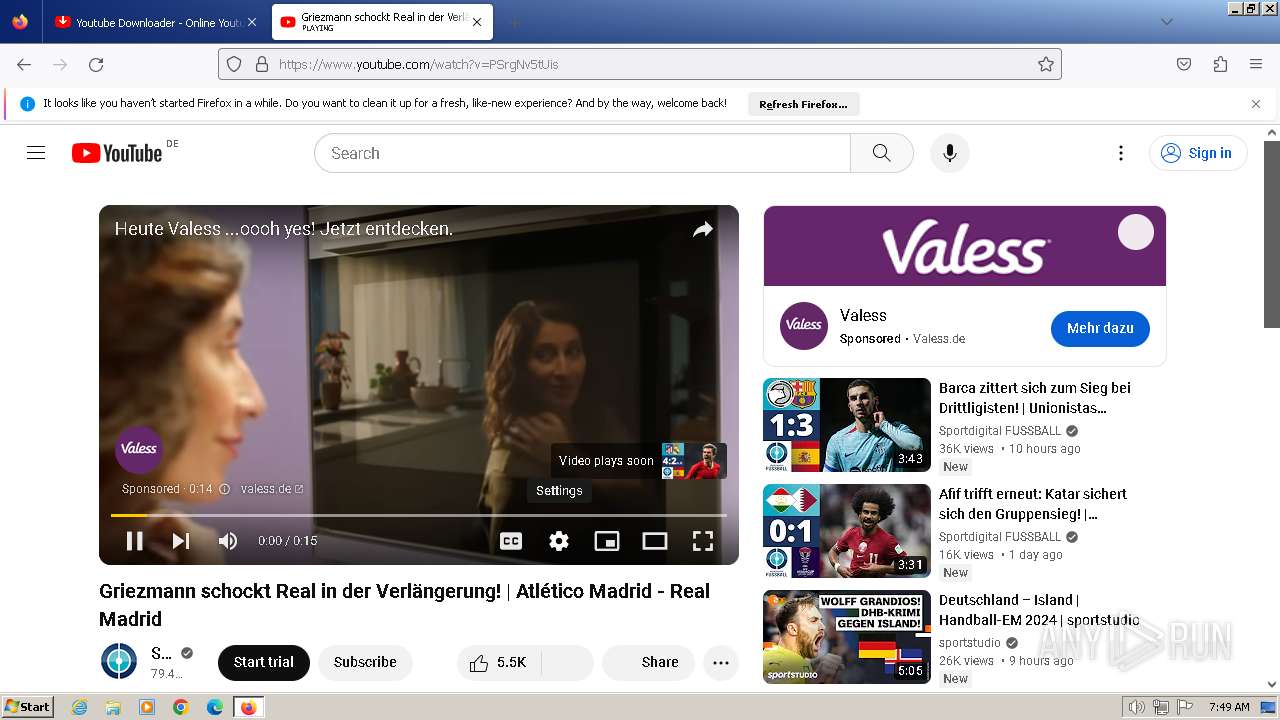Open the more actions ellipsis below video
1280x720 pixels.
pos(721,662)
